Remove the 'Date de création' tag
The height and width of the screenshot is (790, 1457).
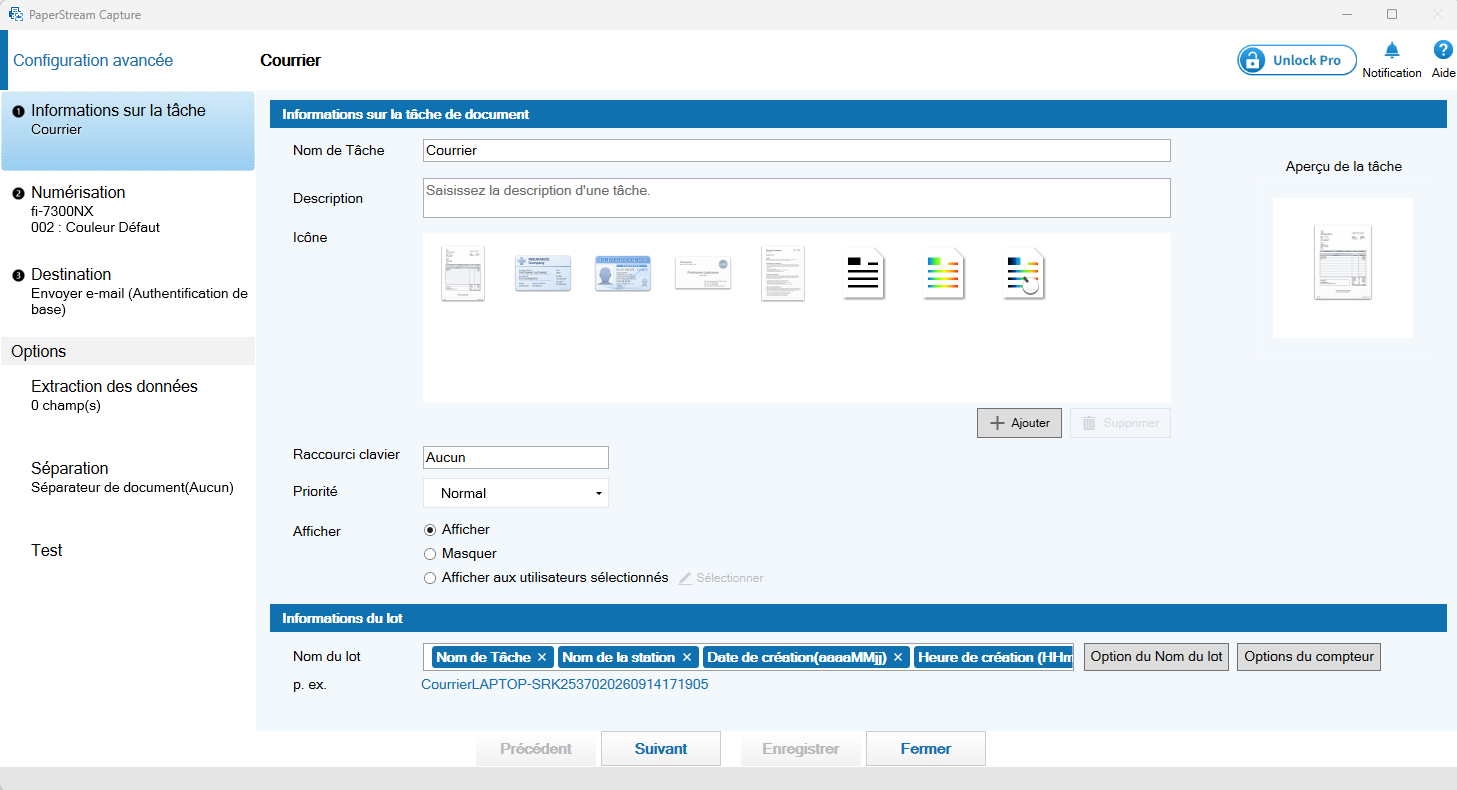pos(898,657)
